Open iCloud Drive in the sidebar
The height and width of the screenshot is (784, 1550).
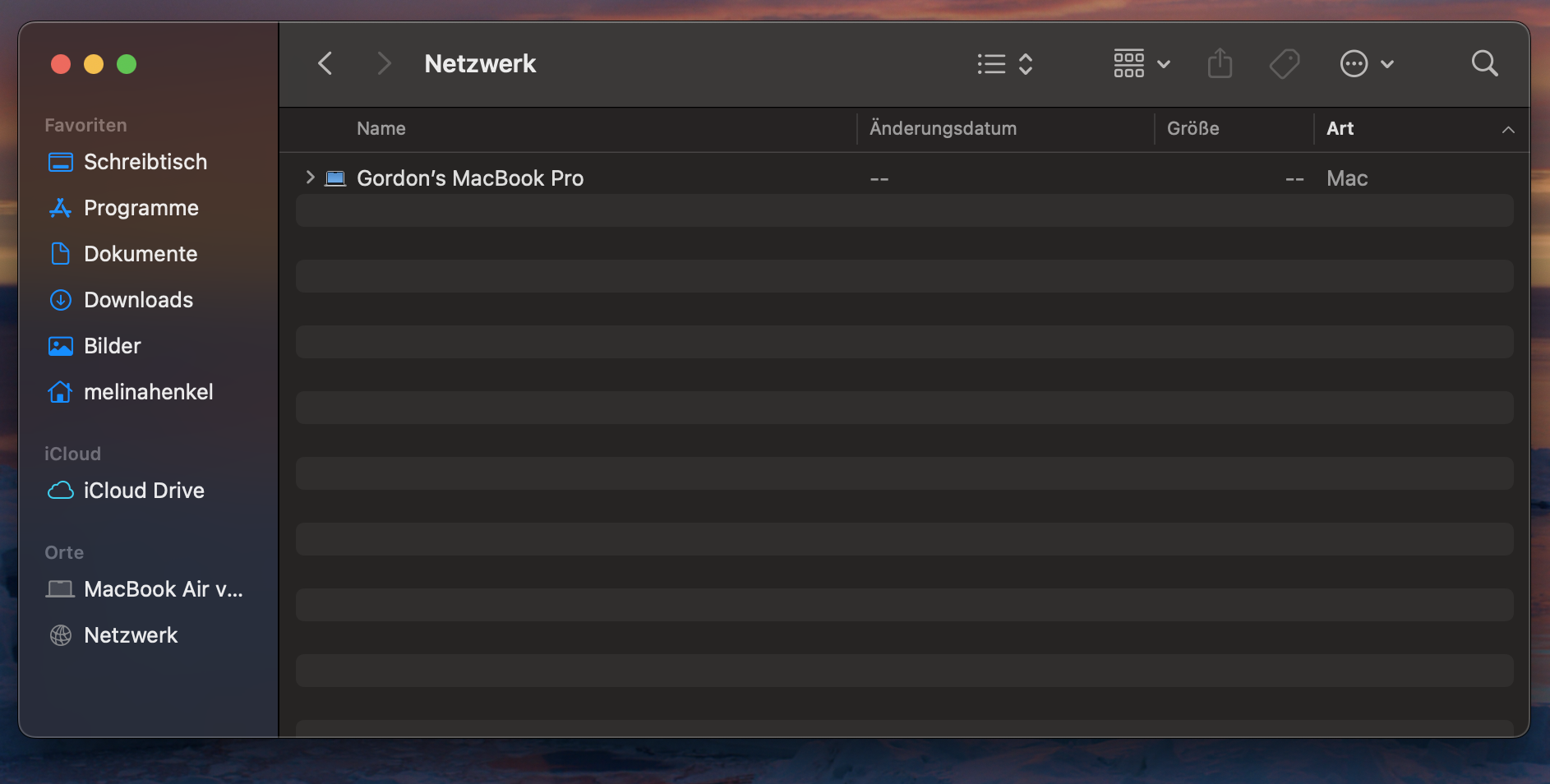pos(145,491)
